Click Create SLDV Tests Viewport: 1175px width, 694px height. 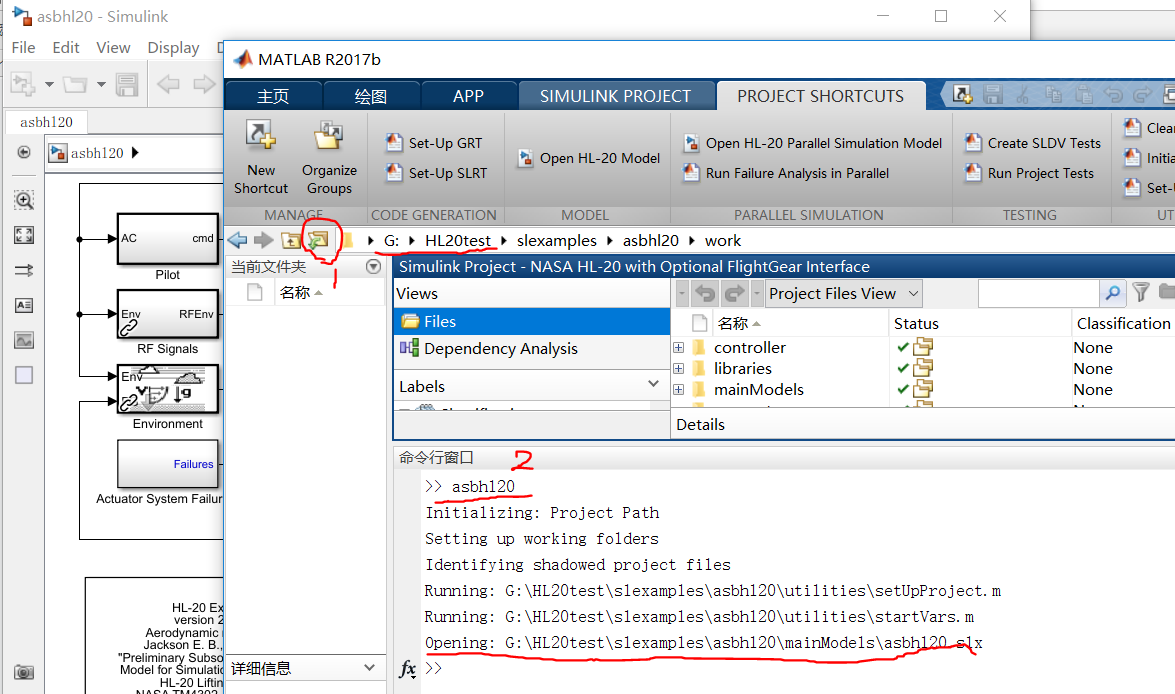coord(1042,142)
